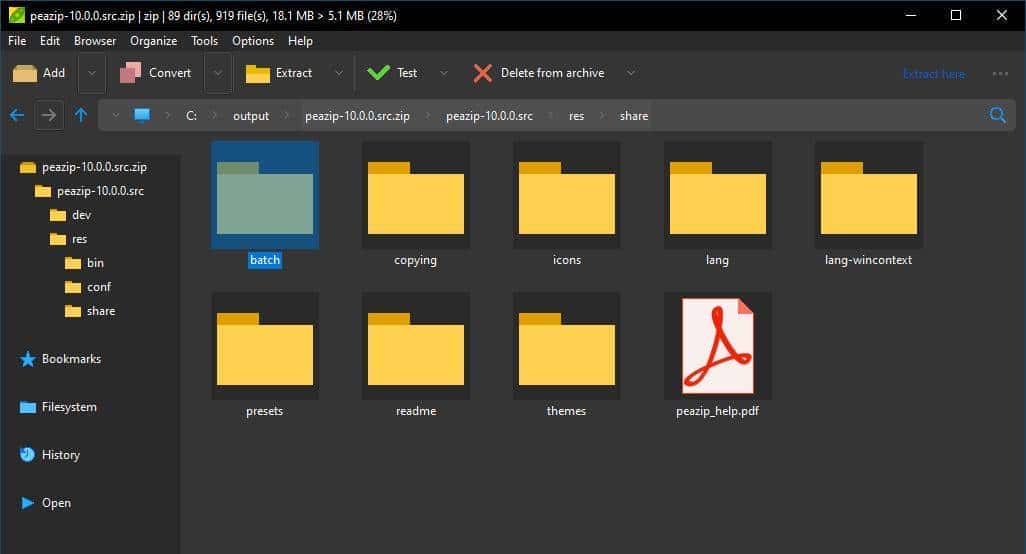Image resolution: width=1026 pixels, height=554 pixels.
Task: Click the Extract here link
Action: click(933, 73)
